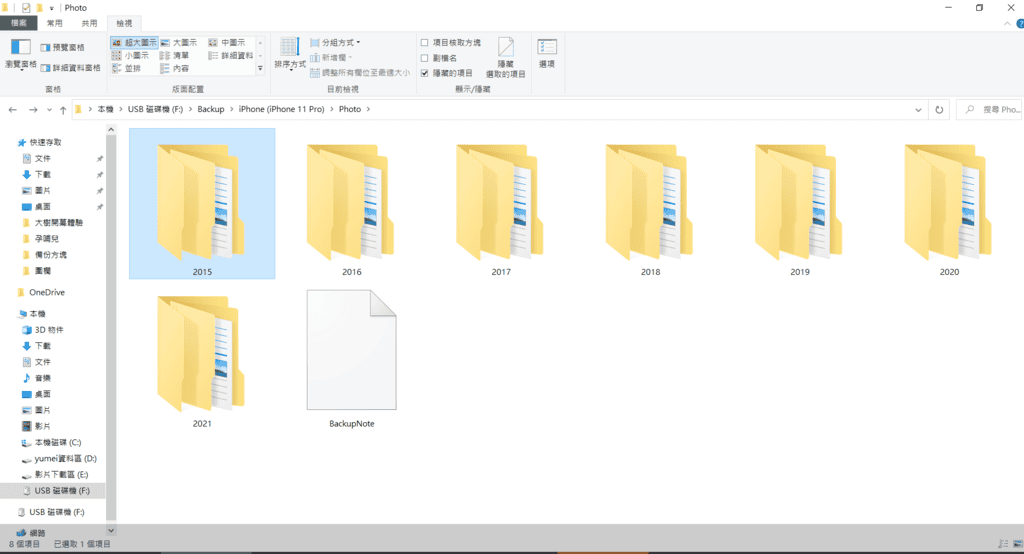Click USB 磁碟機 (F:) in address path
This screenshot has height=554, width=1024.
pyautogui.click(x=155, y=109)
